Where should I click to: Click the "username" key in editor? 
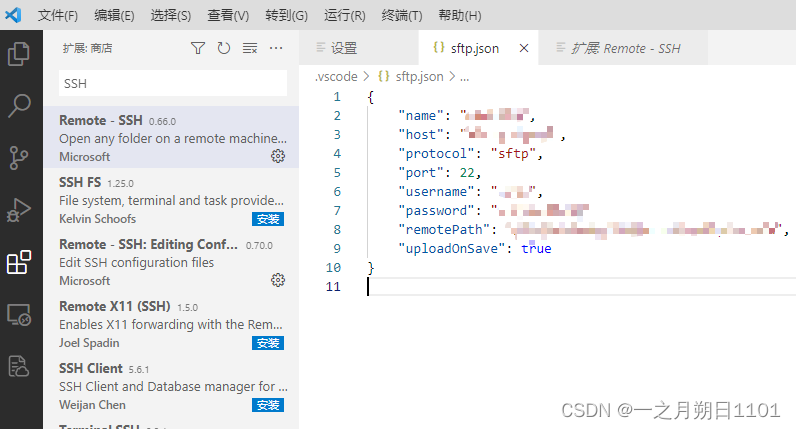point(436,191)
